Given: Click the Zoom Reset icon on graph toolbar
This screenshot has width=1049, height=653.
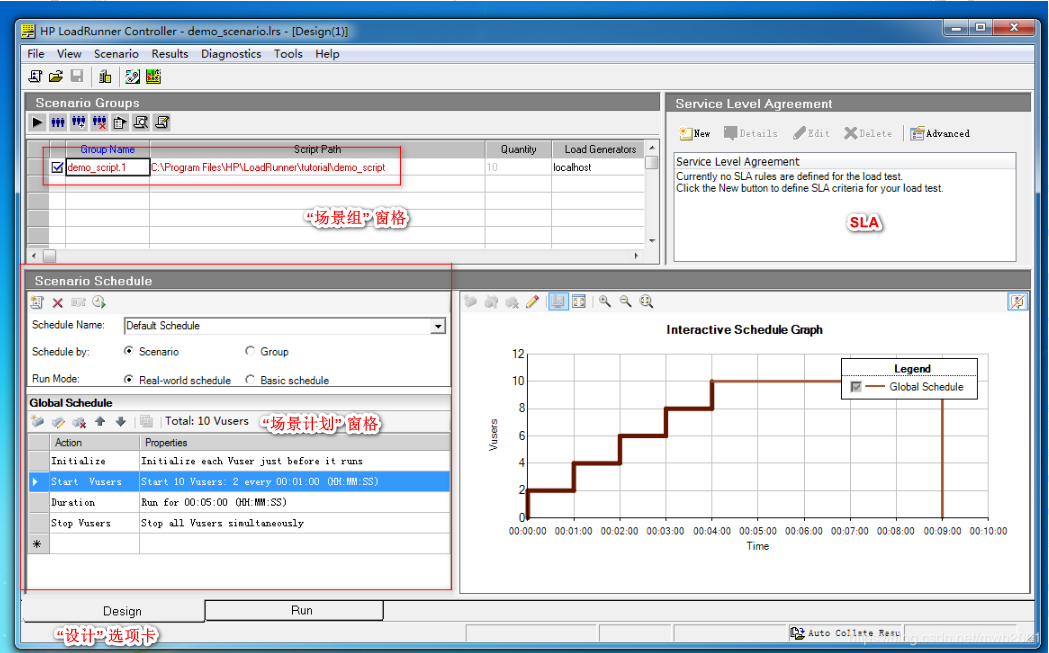Looking at the screenshot, I should 646,302.
